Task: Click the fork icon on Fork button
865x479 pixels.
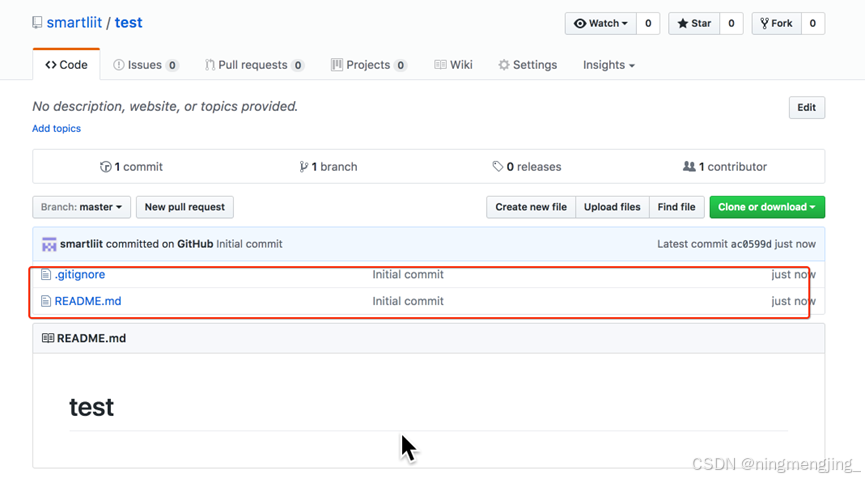Action: pyautogui.click(x=765, y=23)
